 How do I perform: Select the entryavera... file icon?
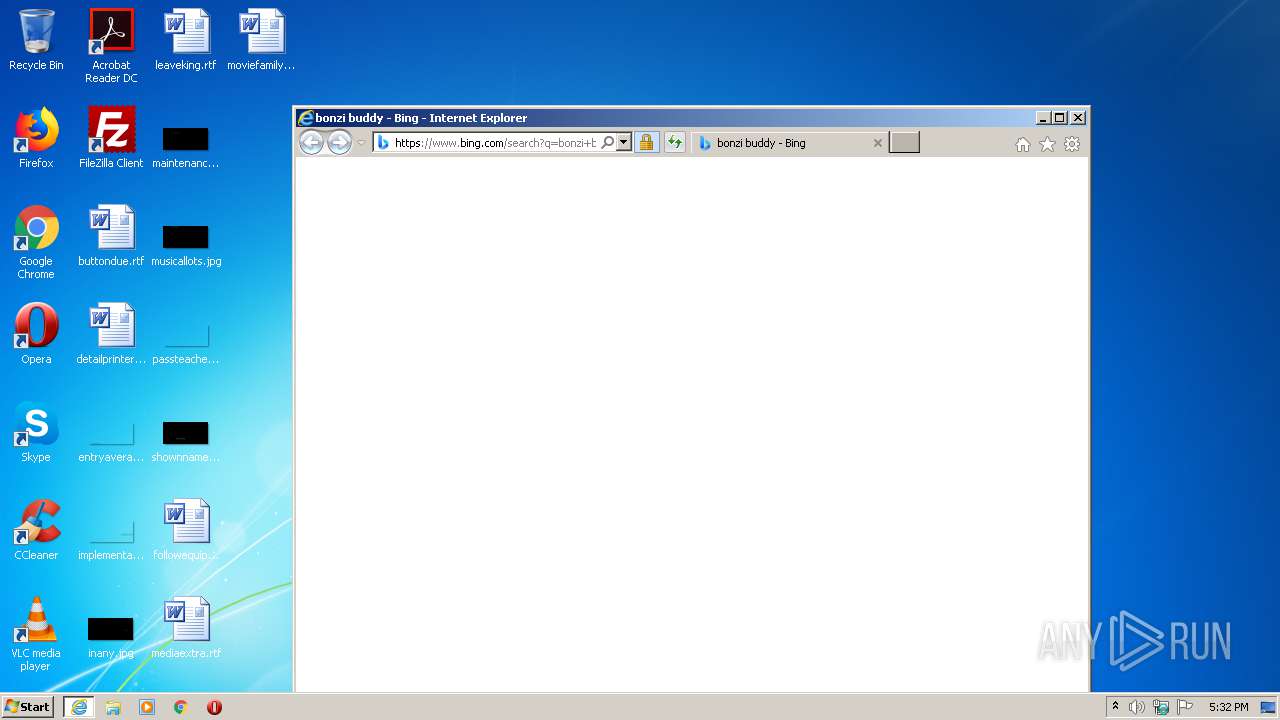click(111, 441)
